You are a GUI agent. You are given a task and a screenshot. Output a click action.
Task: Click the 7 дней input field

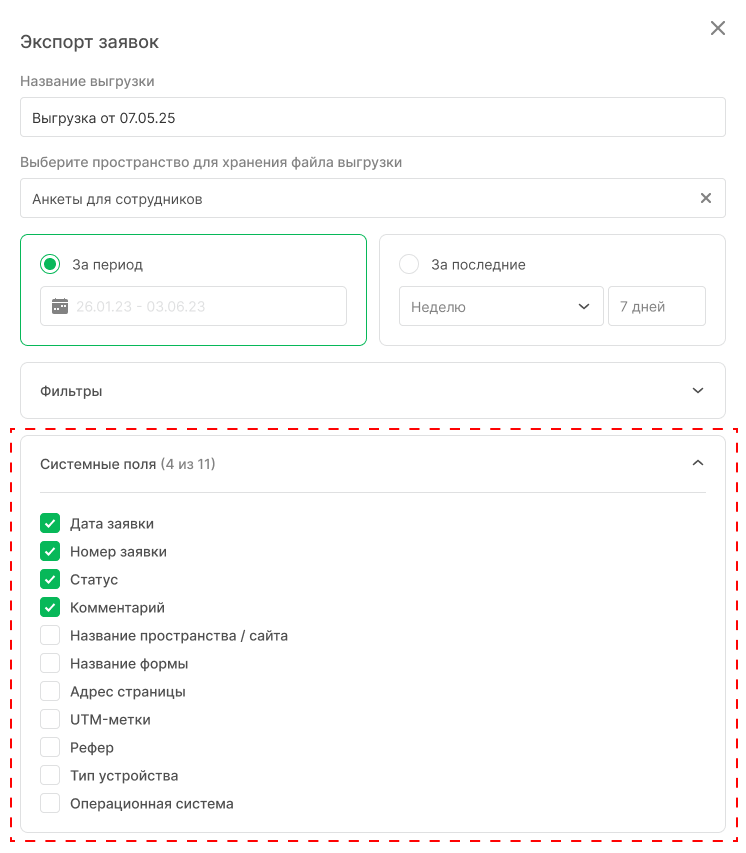[x=656, y=307]
